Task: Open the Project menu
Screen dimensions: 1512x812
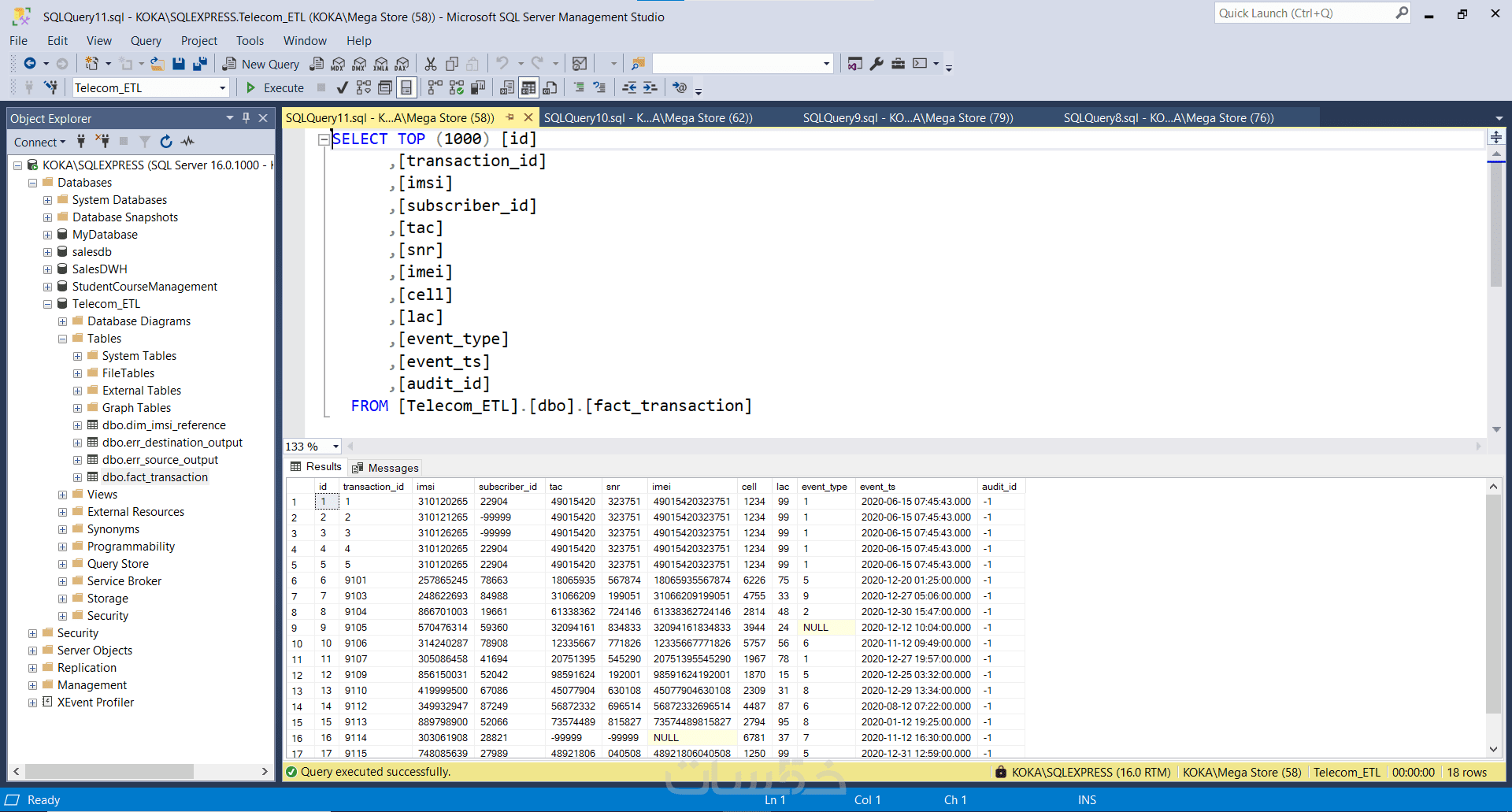Action: (198, 41)
